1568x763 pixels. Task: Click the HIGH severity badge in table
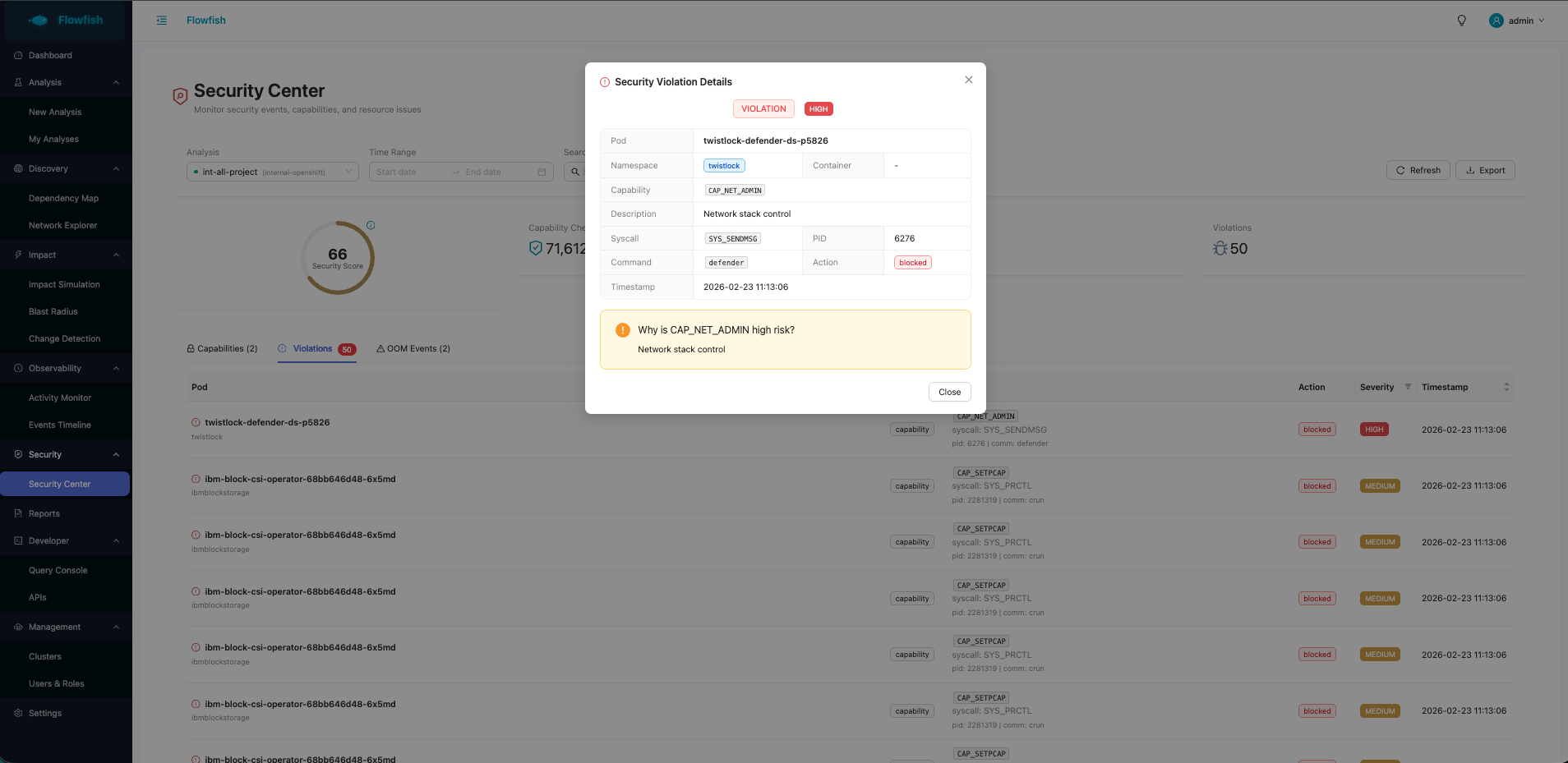(1374, 430)
